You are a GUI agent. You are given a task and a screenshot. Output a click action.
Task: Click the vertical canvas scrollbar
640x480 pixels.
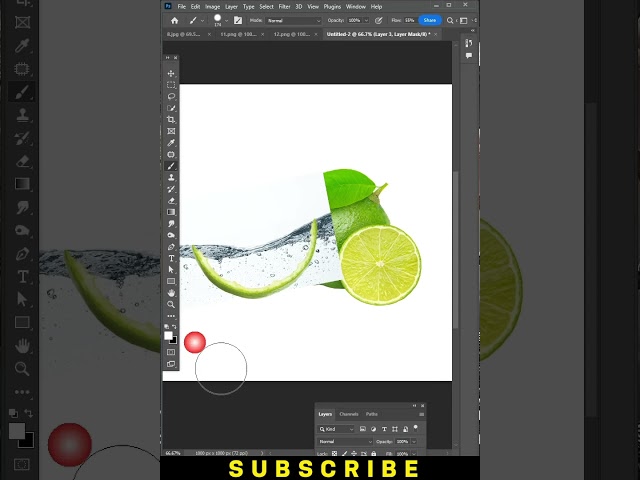coord(456,249)
